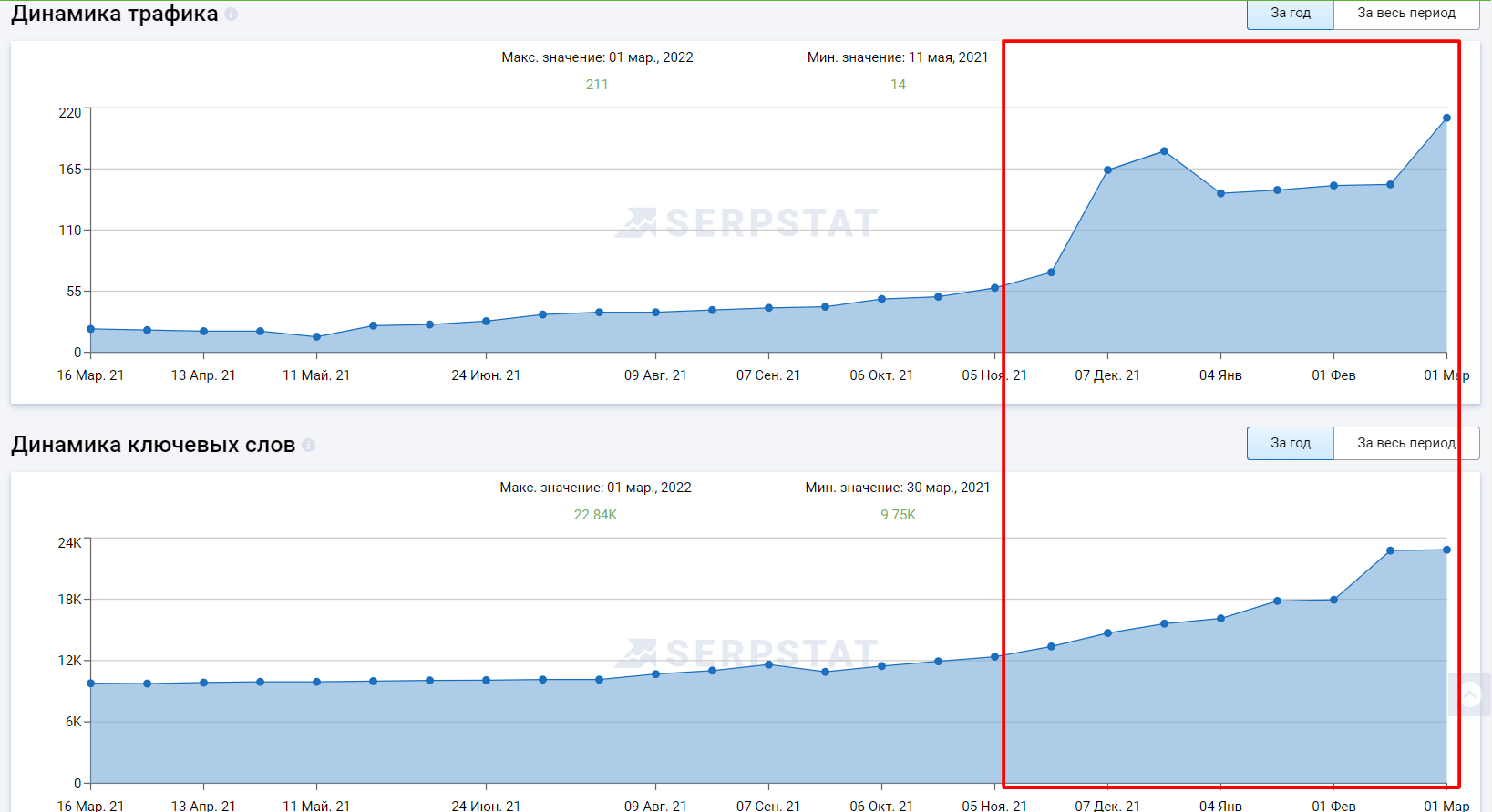Click text Макс. значение: 01 мар., 2022 in traffic chart
Viewport: 1492px width, 812px height.
[x=597, y=57]
